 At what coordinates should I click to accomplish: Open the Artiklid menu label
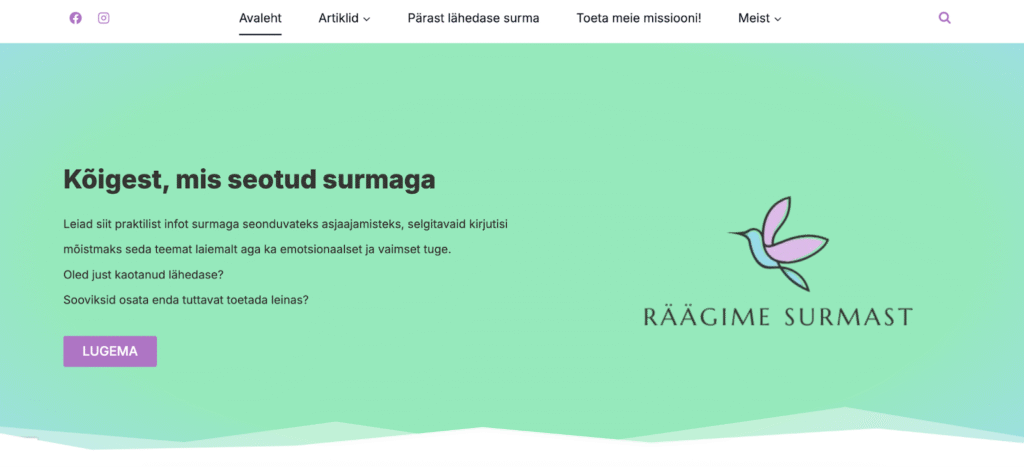(338, 18)
